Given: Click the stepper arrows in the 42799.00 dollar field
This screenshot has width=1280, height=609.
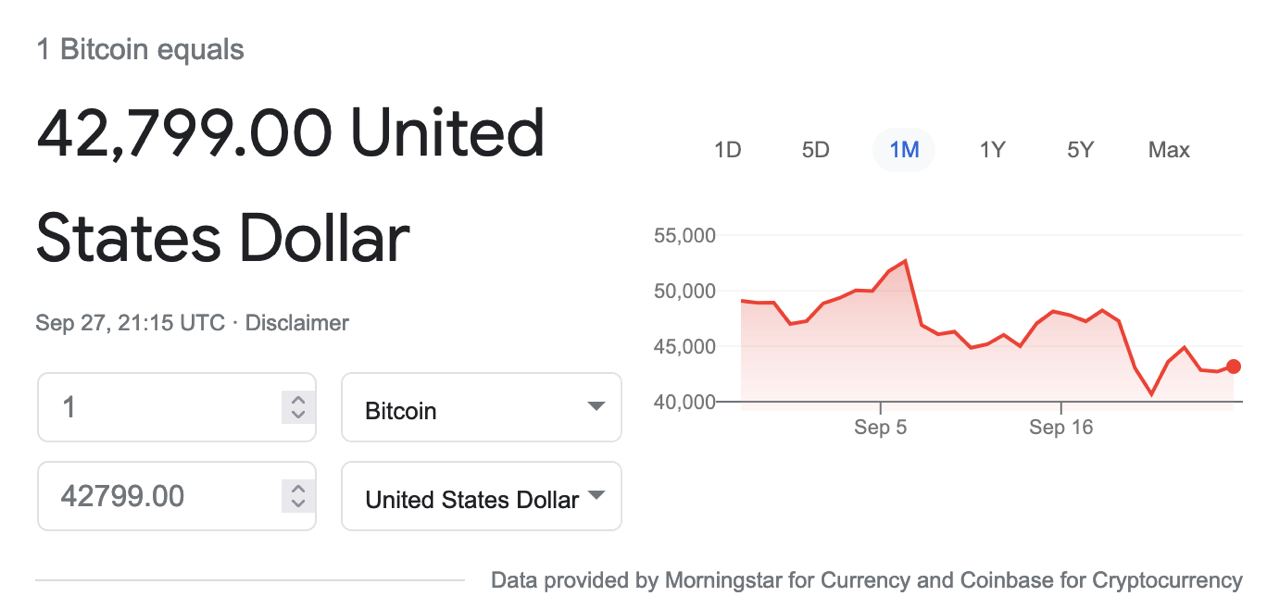Looking at the screenshot, I should coord(297,495).
